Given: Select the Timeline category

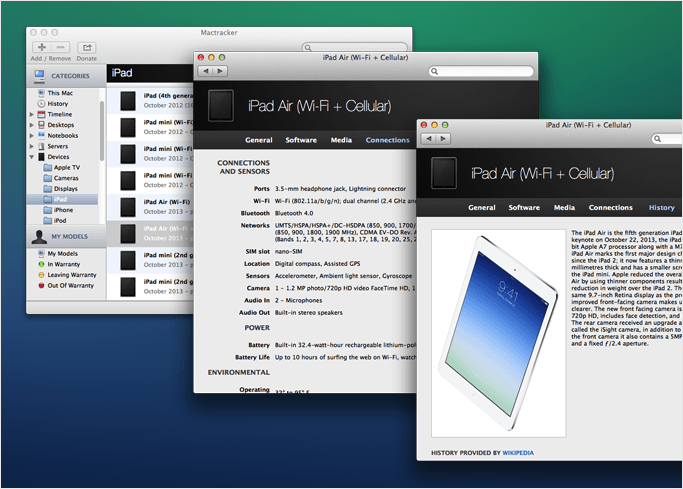Looking at the screenshot, I should pos(60,114).
